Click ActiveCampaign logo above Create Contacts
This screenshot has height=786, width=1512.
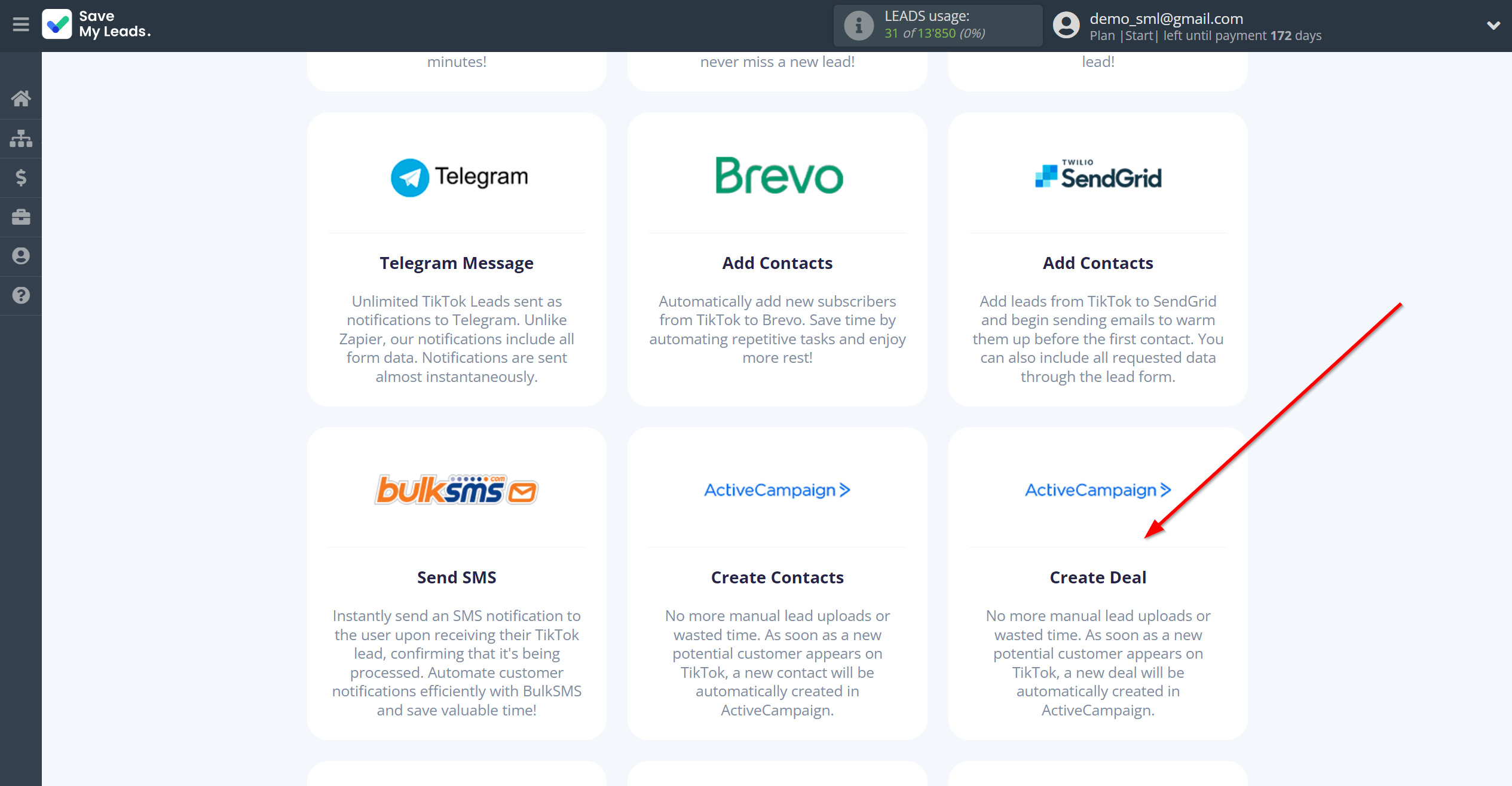coord(777,490)
